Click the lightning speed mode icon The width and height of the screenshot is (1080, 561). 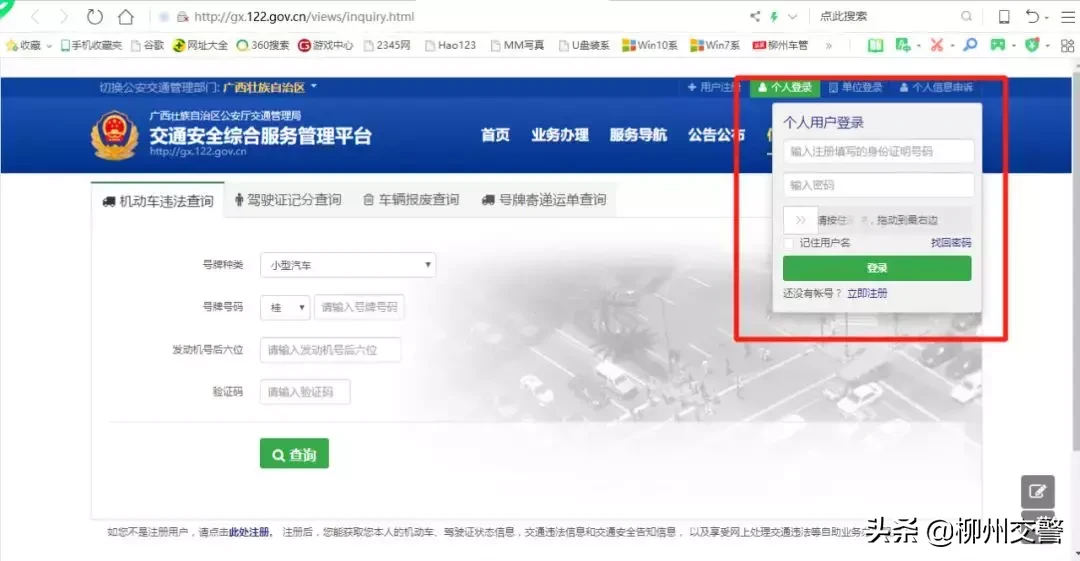774,16
